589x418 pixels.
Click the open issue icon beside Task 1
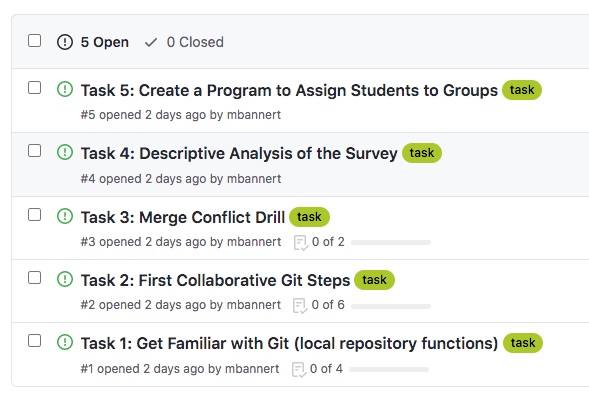click(x=65, y=343)
